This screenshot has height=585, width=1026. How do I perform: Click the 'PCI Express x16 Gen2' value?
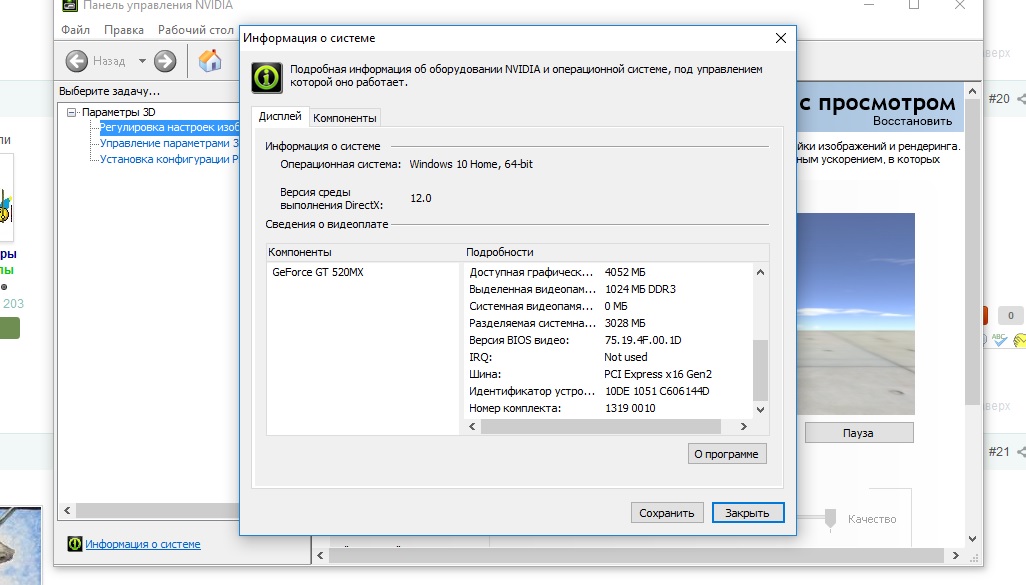click(658, 374)
